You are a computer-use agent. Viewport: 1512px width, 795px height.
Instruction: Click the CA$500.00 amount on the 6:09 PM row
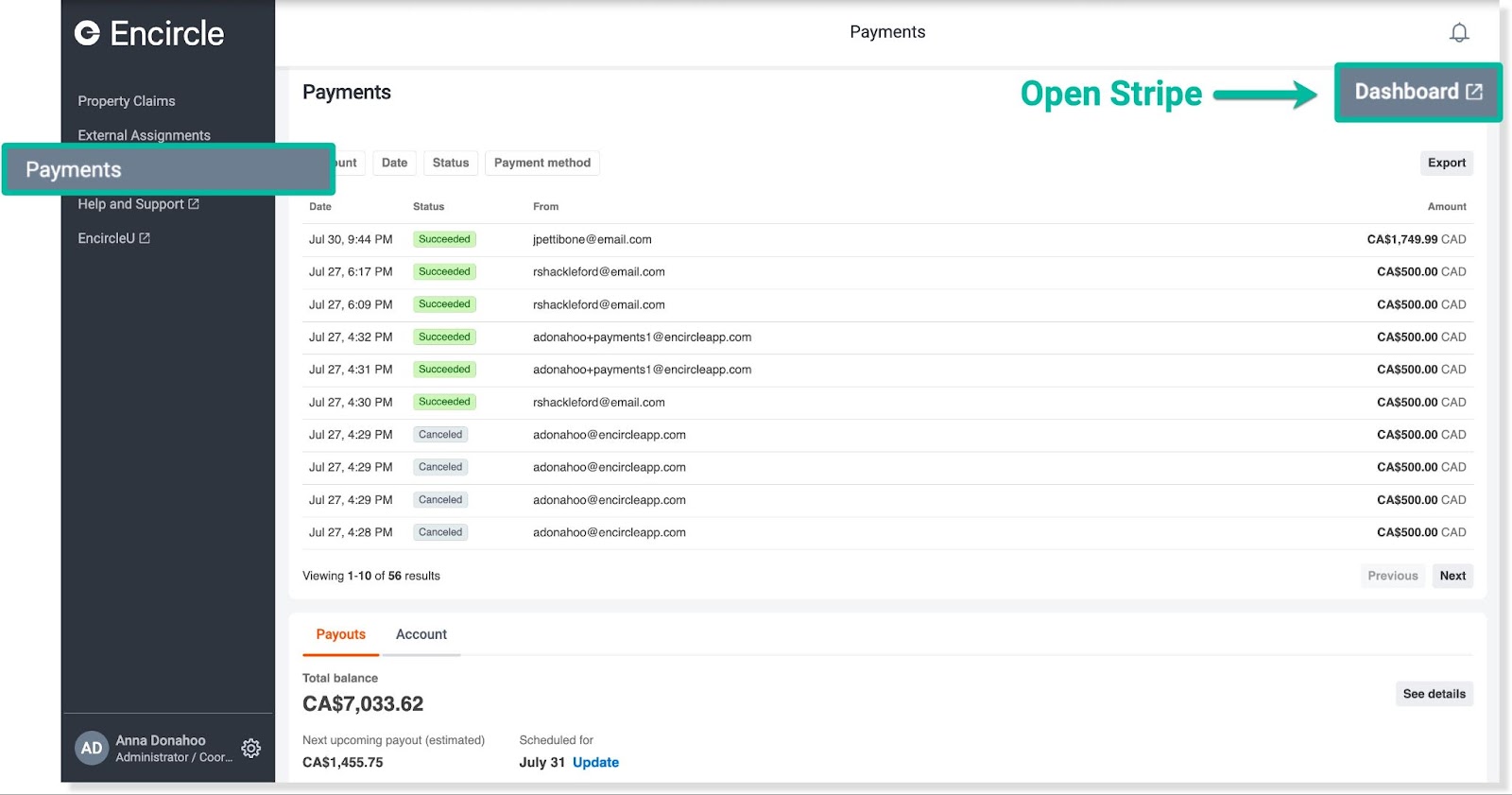pyautogui.click(x=1421, y=304)
